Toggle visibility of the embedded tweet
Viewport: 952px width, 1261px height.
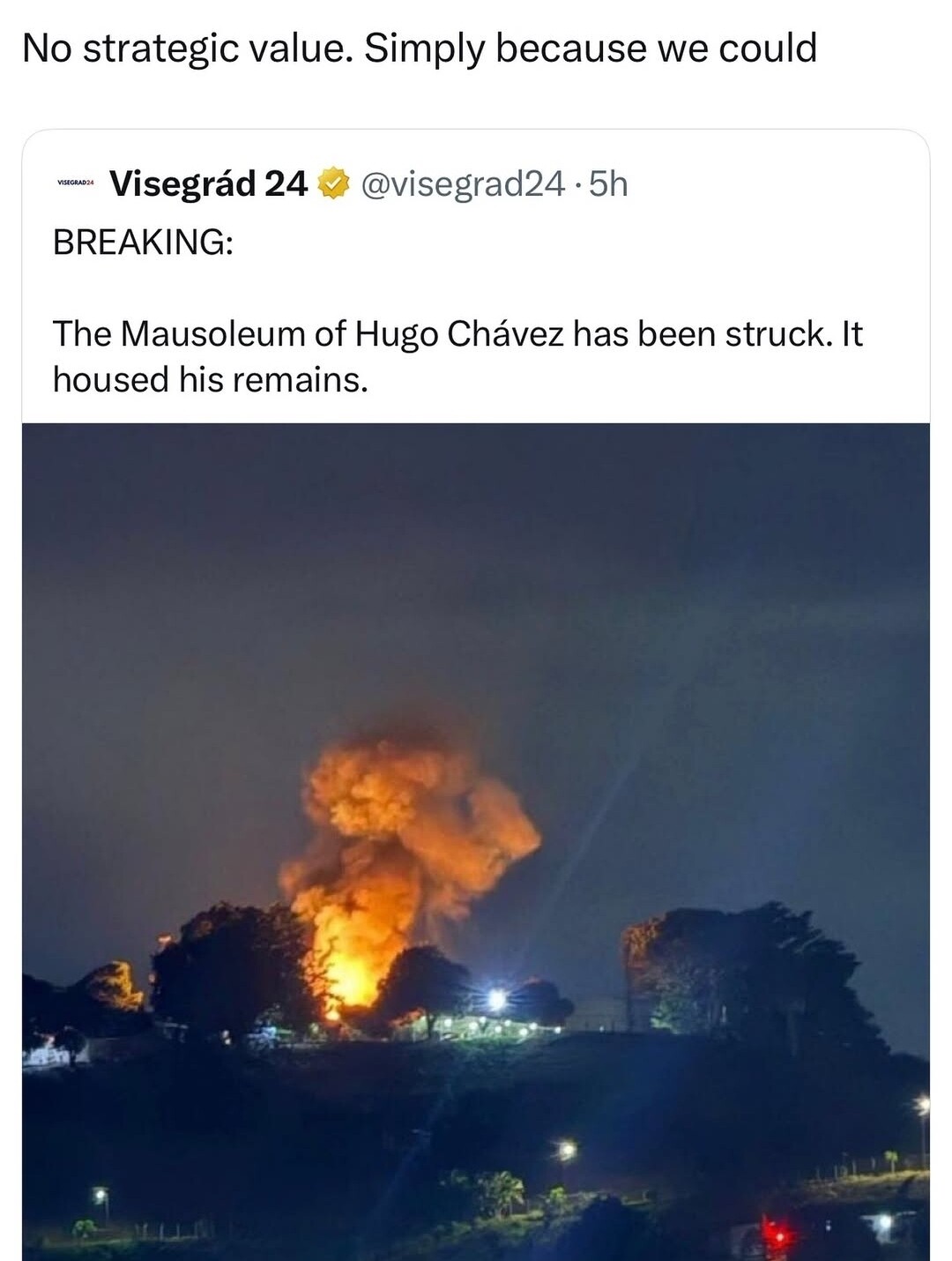tap(476, 282)
